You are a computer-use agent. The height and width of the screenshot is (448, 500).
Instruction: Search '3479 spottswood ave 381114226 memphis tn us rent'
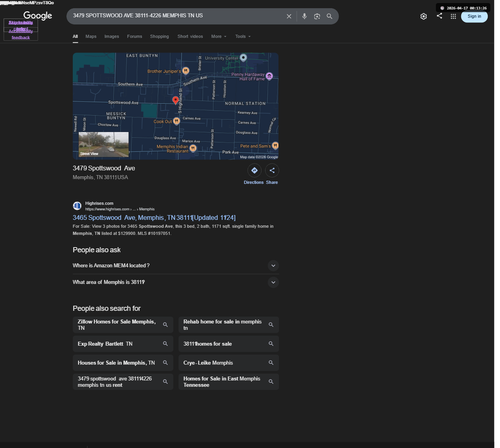pyautogui.click(x=123, y=382)
